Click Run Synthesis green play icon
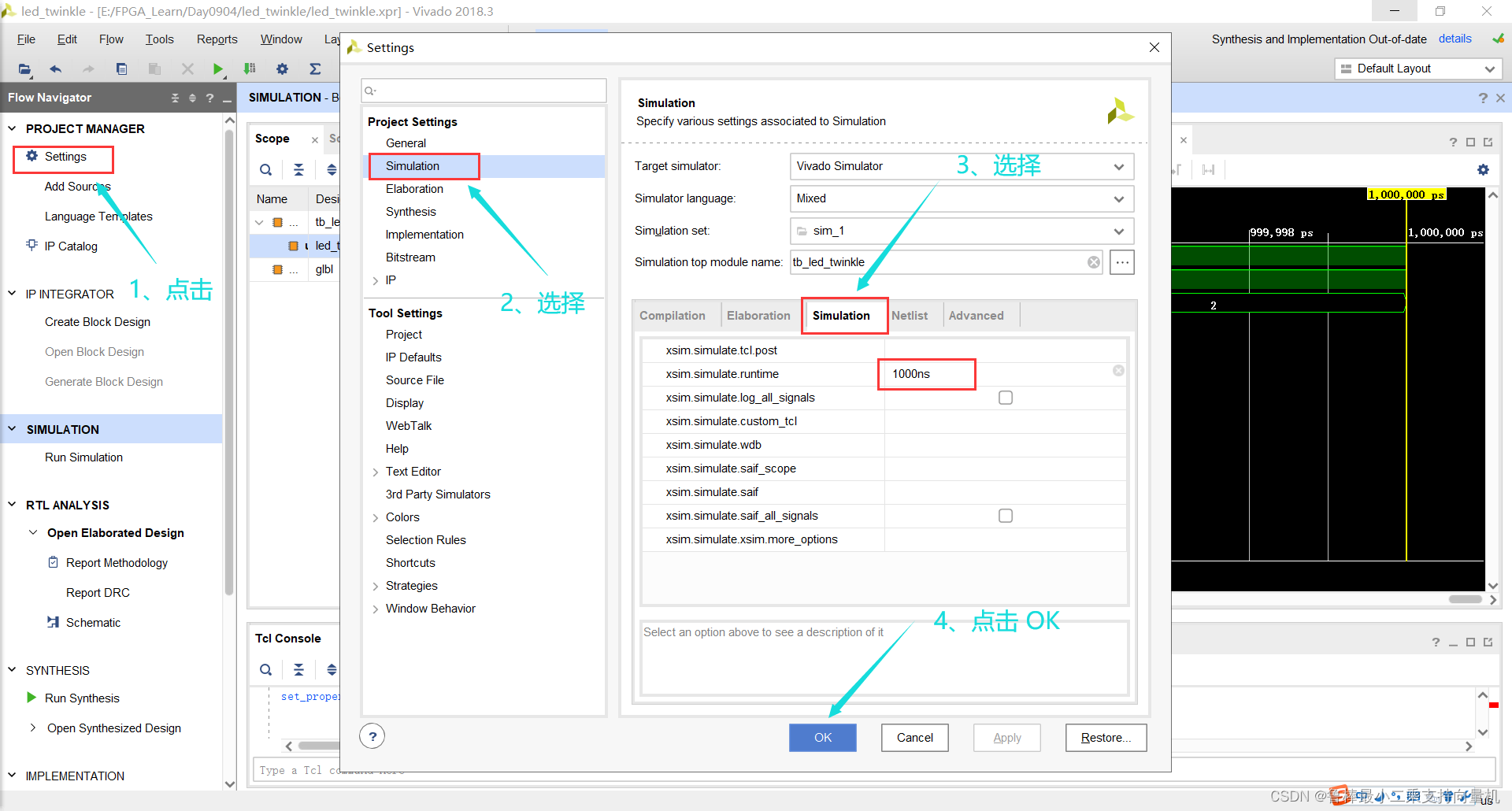 pos(31,698)
